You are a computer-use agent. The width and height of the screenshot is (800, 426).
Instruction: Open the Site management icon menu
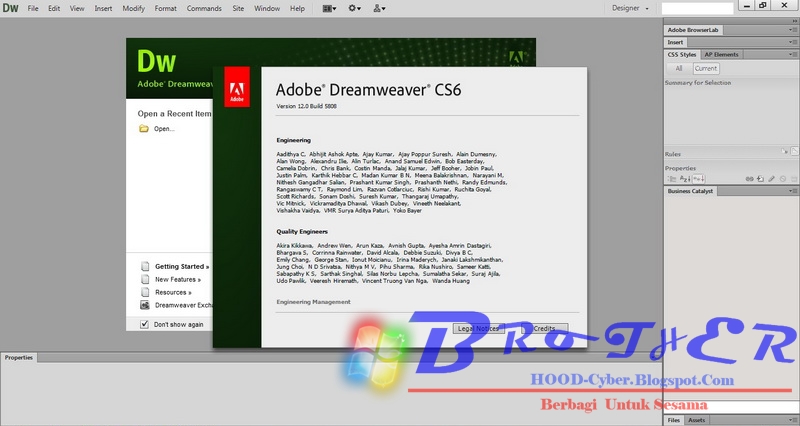pos(379,8)
